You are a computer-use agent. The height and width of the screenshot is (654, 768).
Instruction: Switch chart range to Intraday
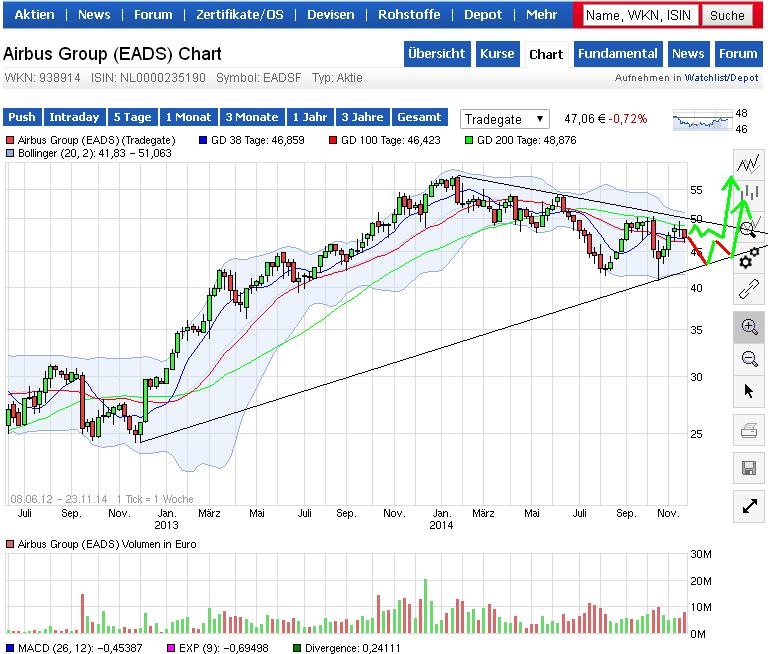click(74, 117)
